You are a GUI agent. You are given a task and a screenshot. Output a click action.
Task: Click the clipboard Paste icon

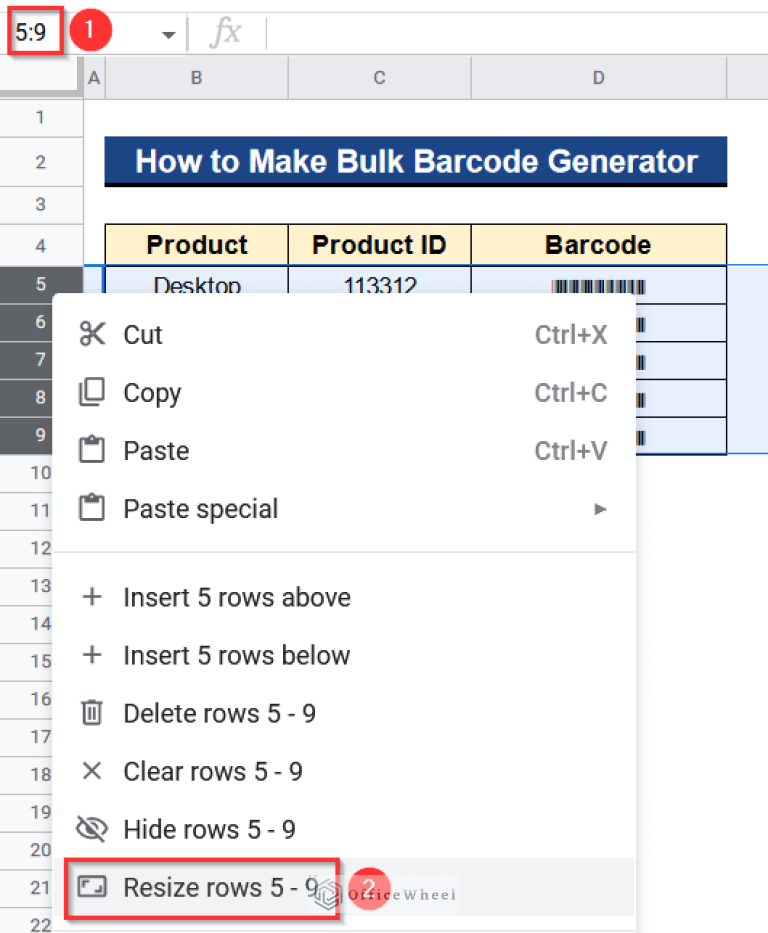point(92,451)
